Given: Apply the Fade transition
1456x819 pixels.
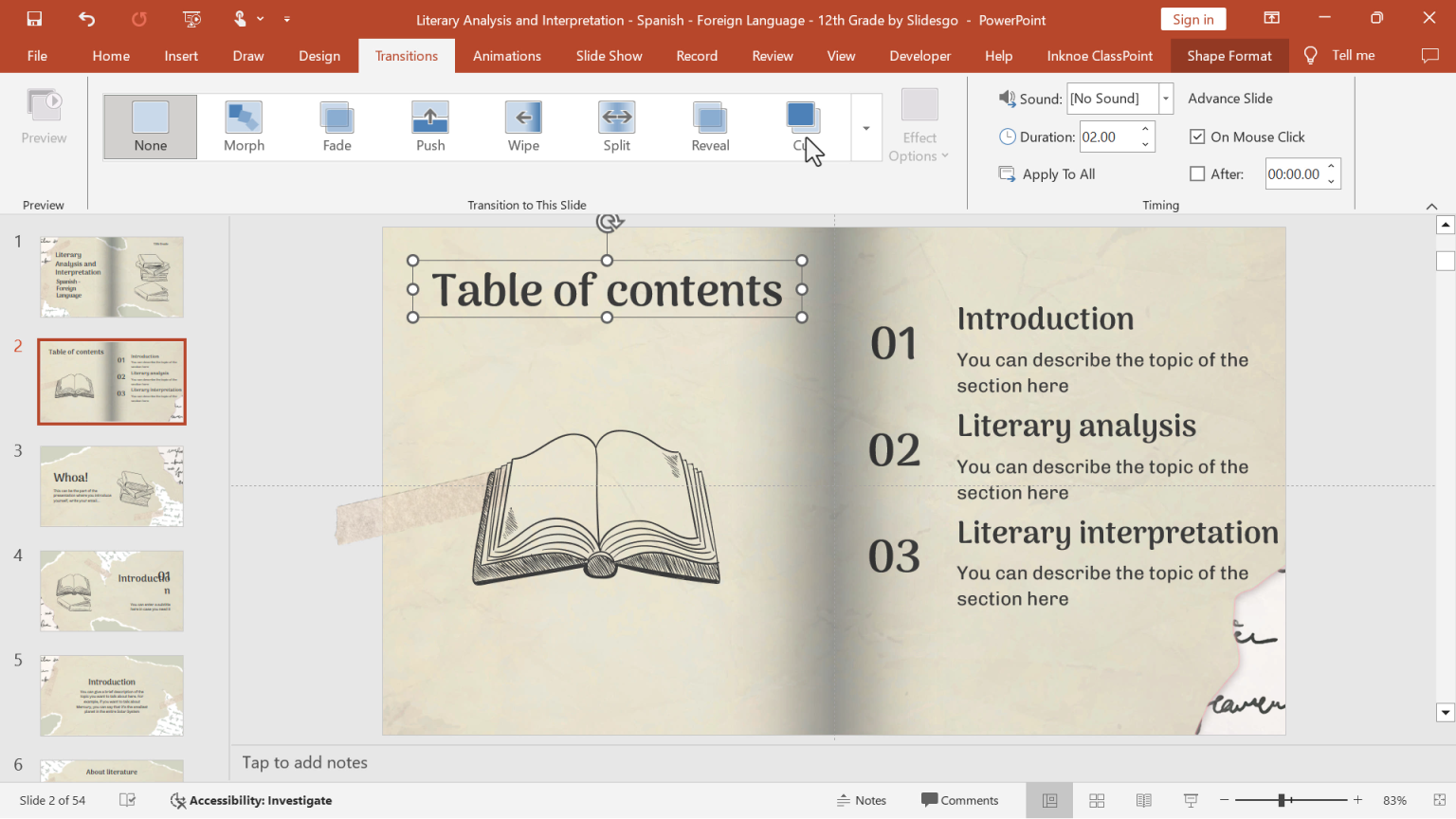Looking at the screenshot, I should tap(337, 126).
